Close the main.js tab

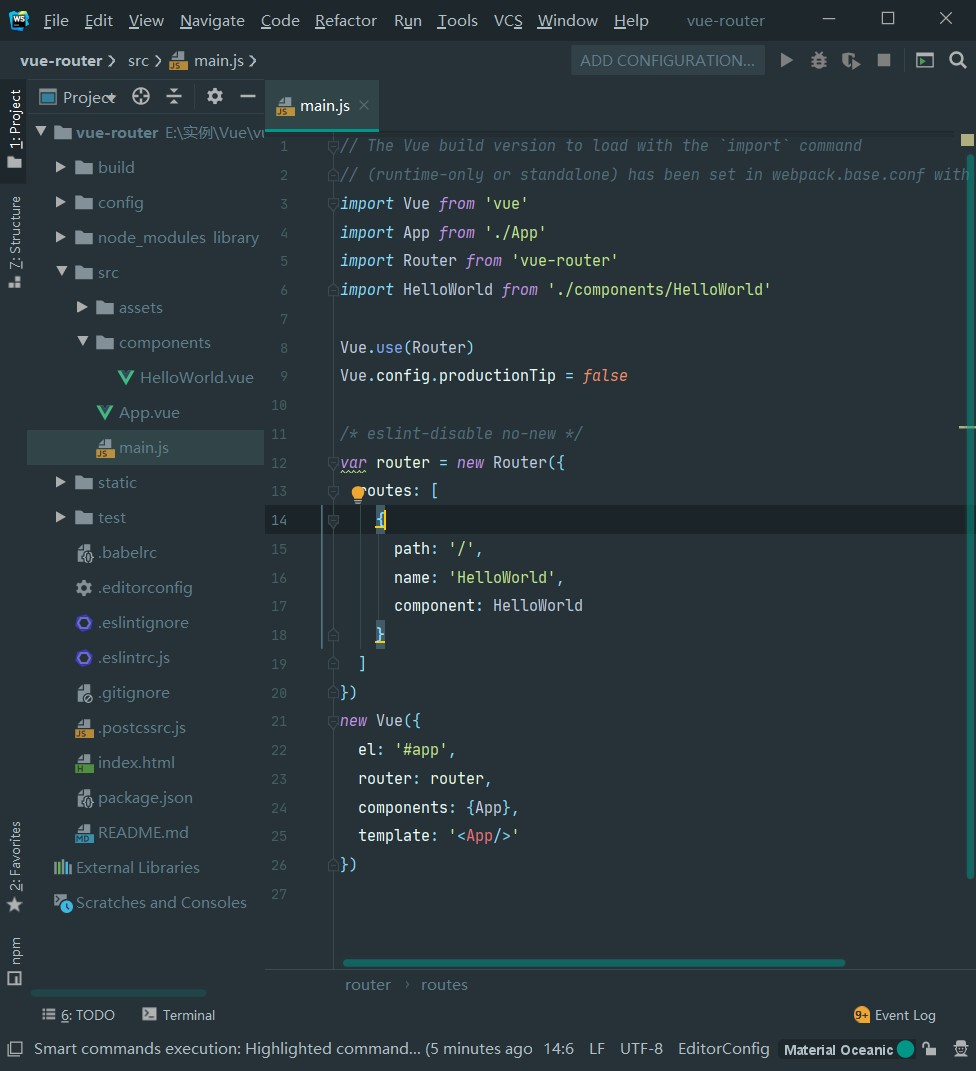[x=364, y=105]
